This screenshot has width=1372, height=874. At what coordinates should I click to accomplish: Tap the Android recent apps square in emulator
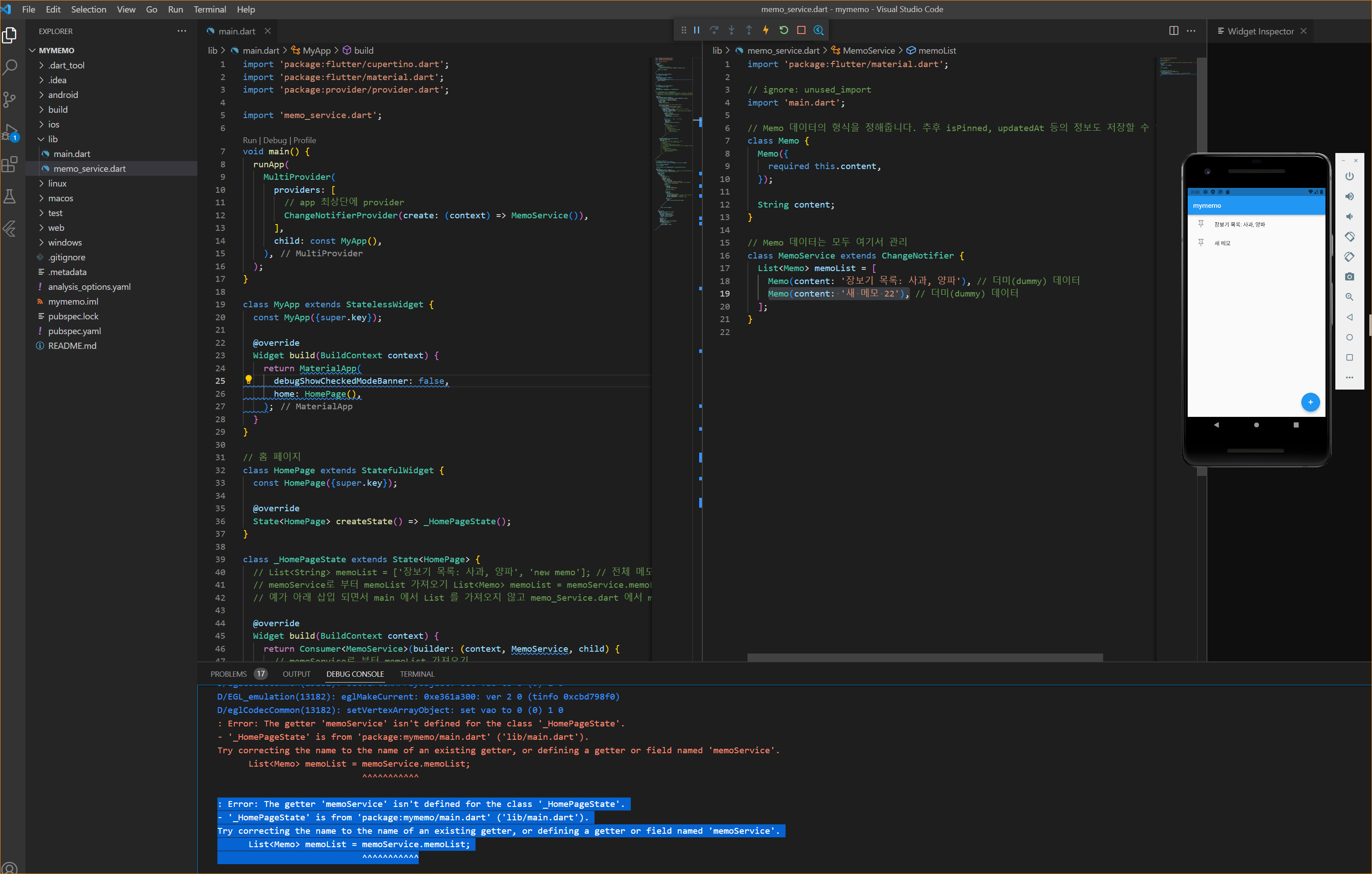pyautogui.click(x=1296, y=425)
